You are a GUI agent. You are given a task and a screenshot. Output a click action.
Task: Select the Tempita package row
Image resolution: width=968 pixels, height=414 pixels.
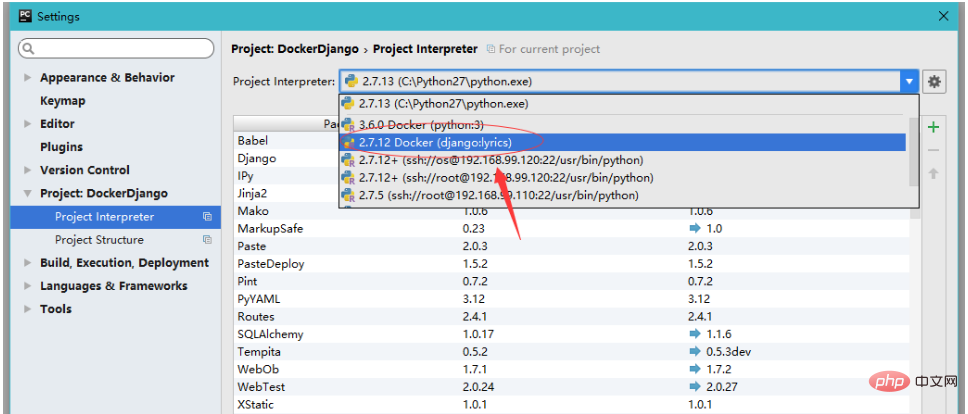click(571, 352)
